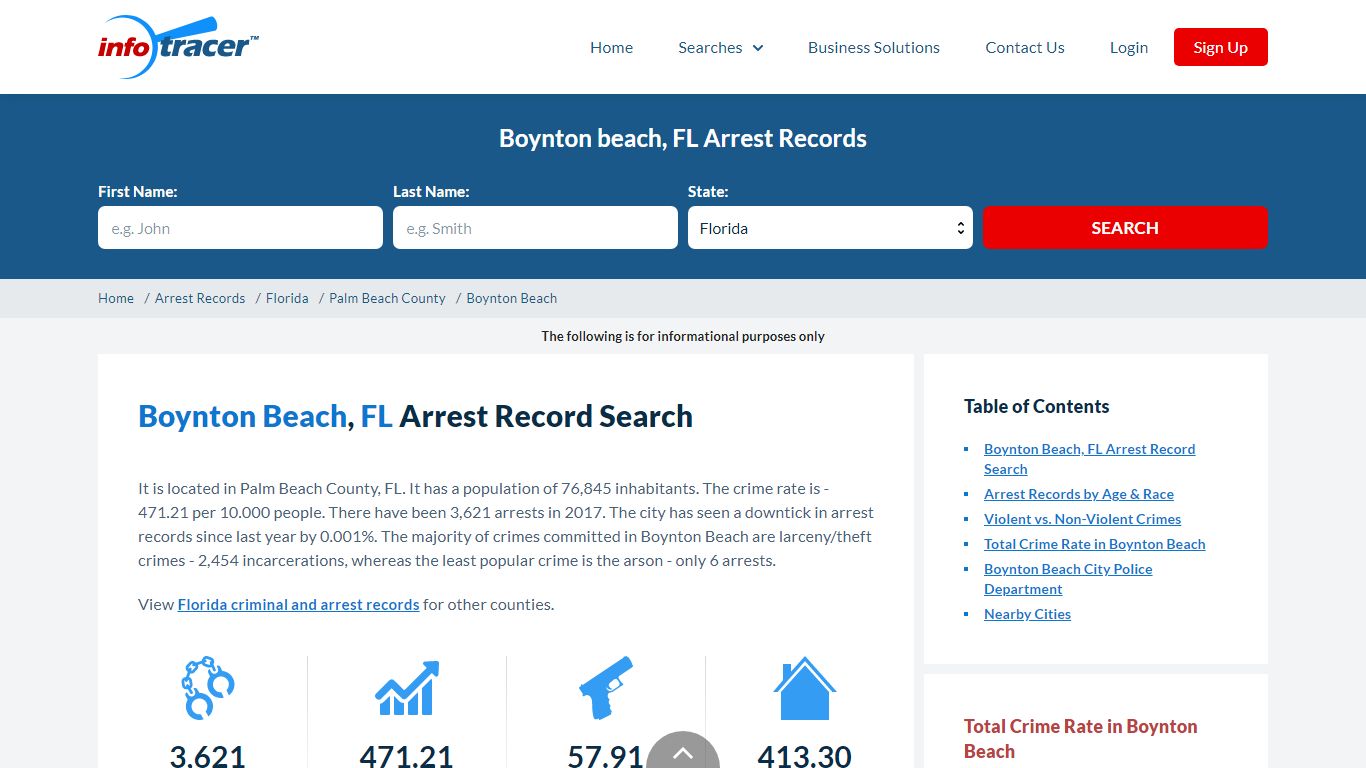Click the red Total Crime Rate sidebar heading

coord(1080,739)
